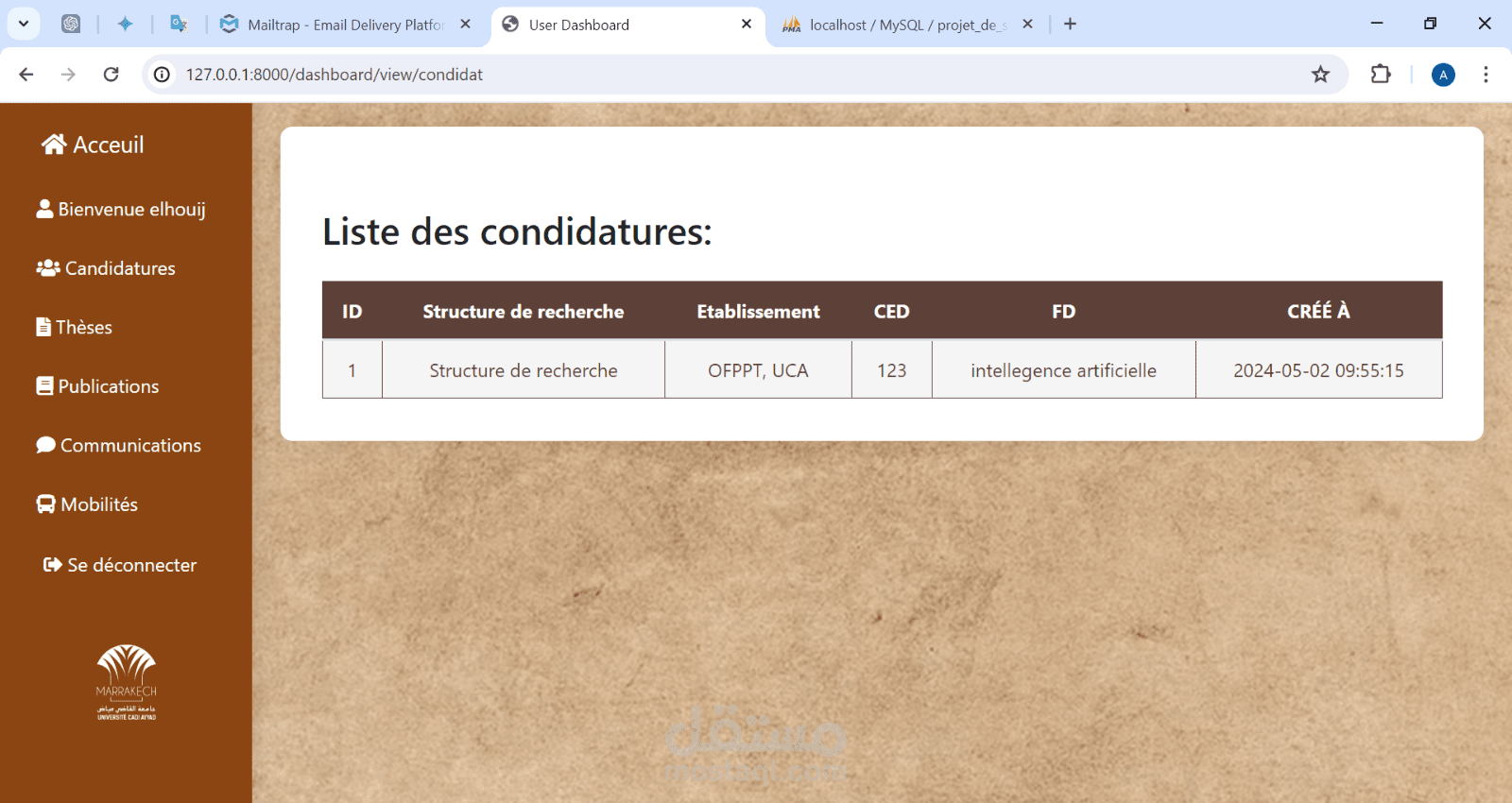Viewport: 1512px width, 803px height.
Task: Close the Mailtrap tab
Action: (465, 25)
